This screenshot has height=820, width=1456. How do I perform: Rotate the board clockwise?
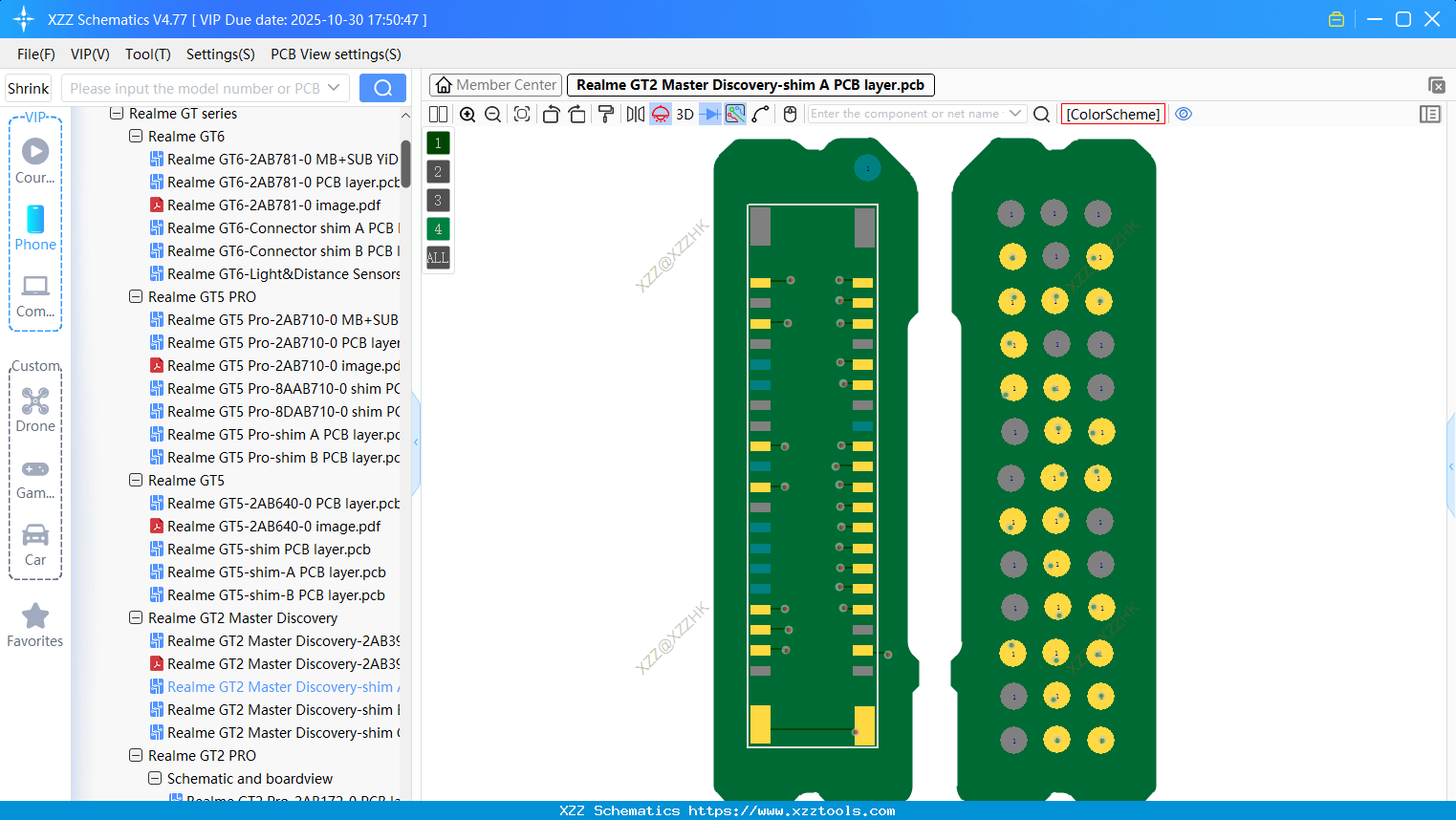(577, 115)
